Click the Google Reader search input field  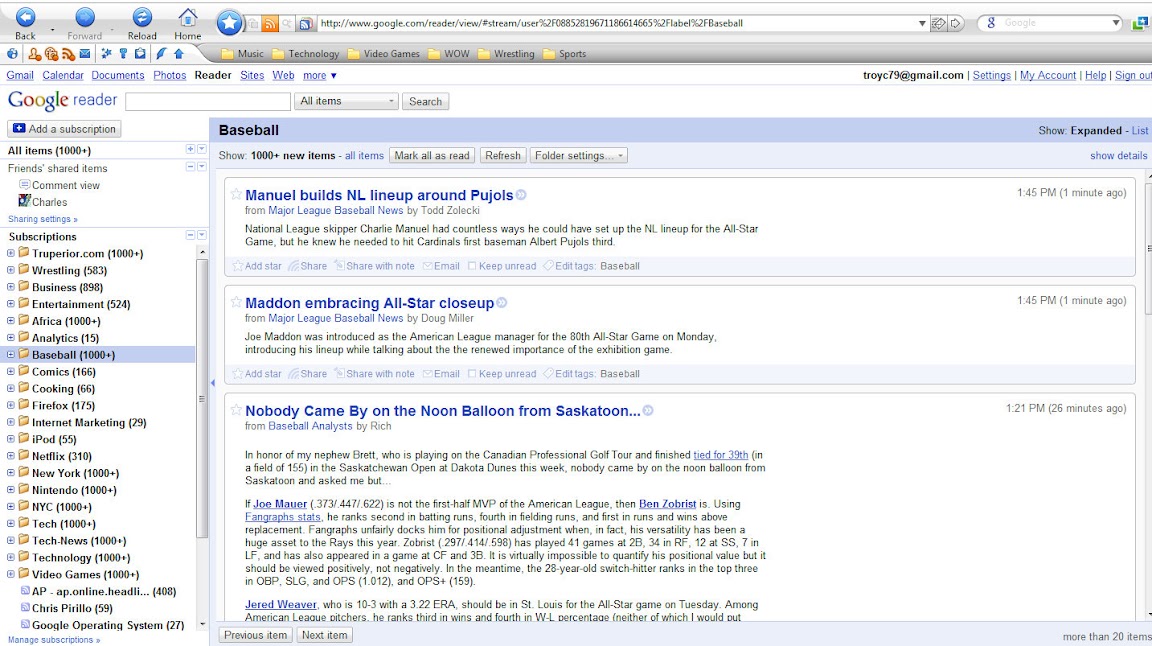208,101
